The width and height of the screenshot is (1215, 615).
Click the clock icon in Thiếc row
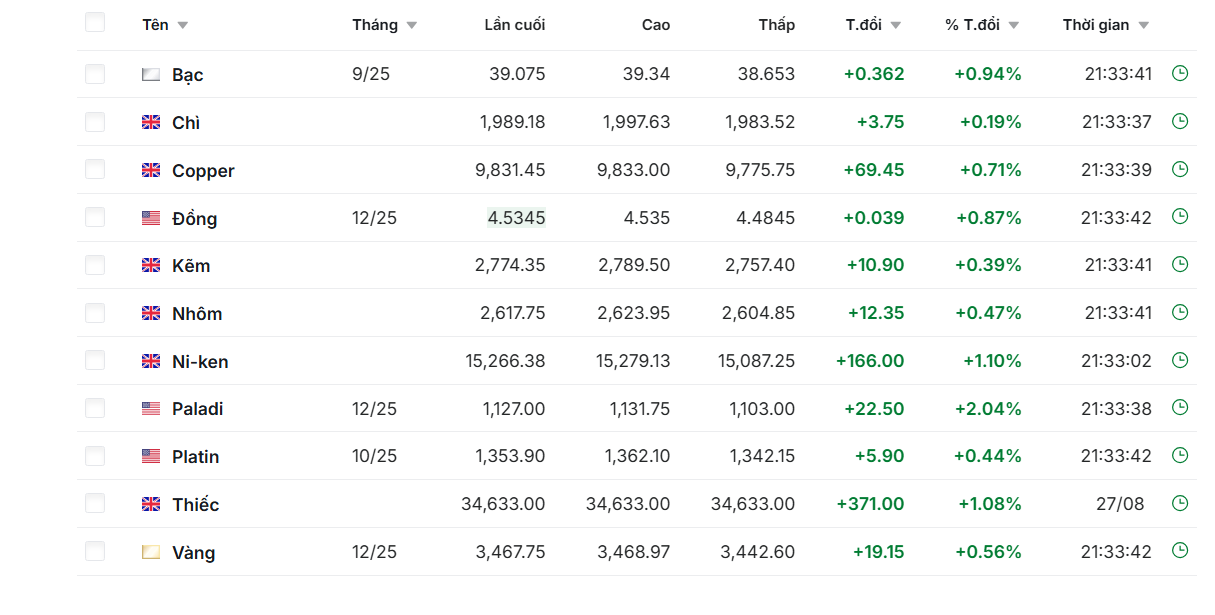pyautogui.click(x=1180, y=503)
